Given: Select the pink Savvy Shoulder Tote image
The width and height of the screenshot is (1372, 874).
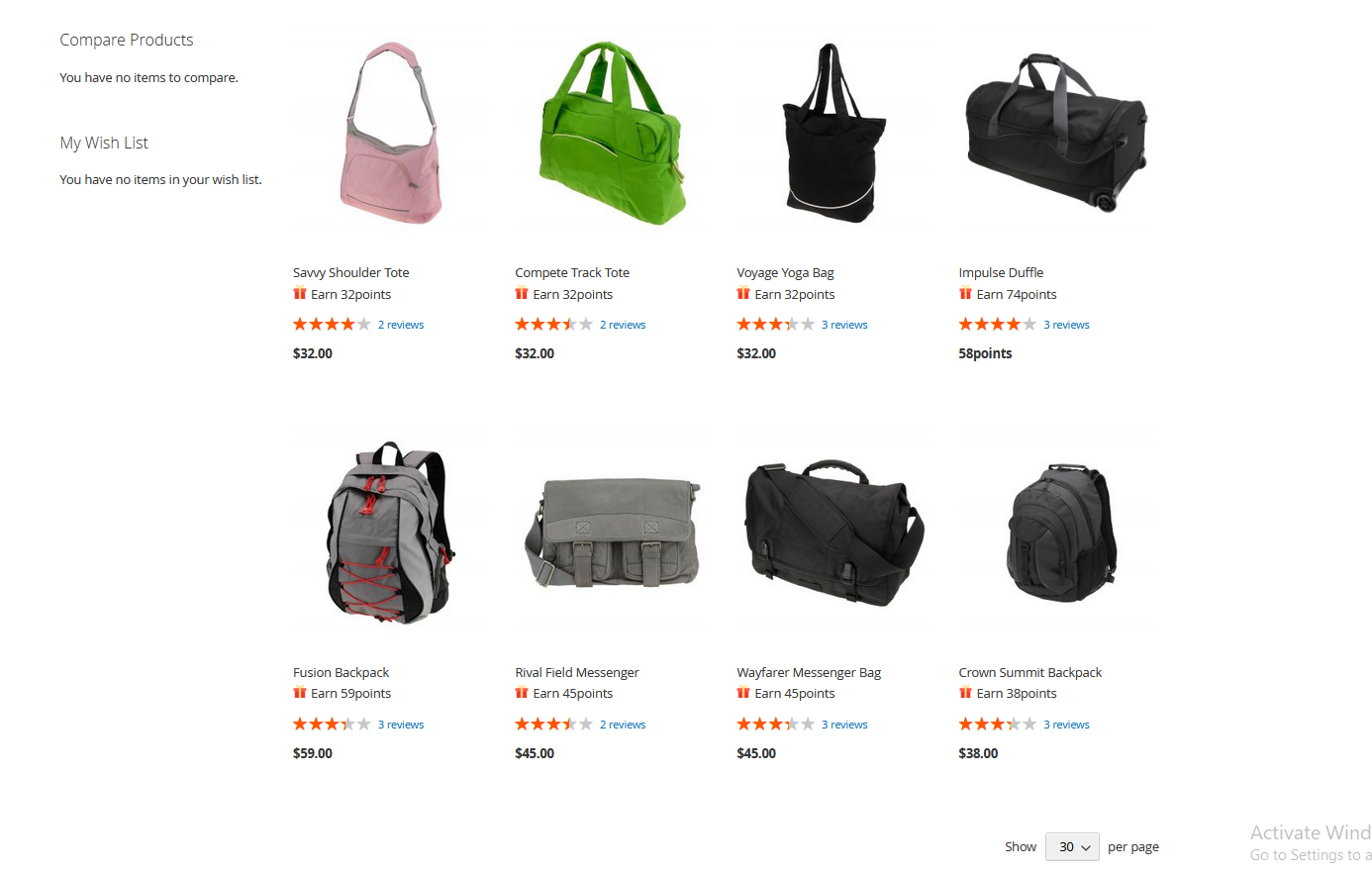Looking at the screenshot, I should click(x=392, y=134).
